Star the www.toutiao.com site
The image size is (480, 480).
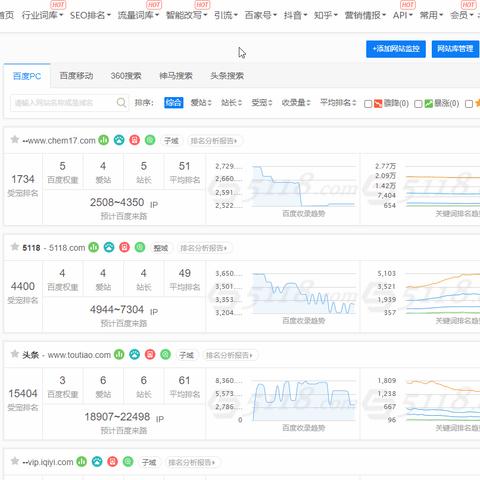(x=15, y=354)
